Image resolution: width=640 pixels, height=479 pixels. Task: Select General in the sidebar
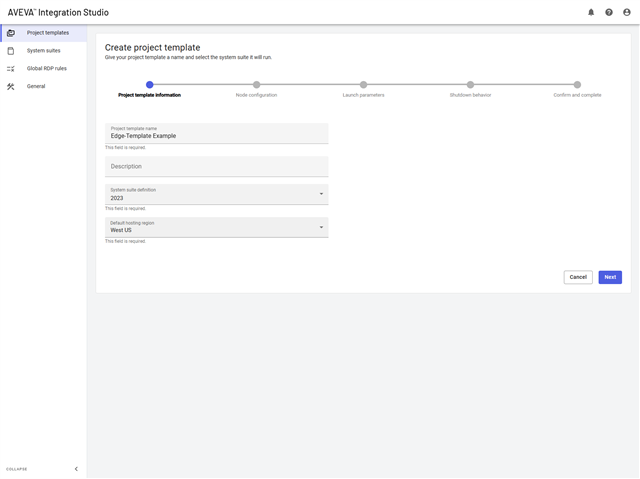pos(44,86)
